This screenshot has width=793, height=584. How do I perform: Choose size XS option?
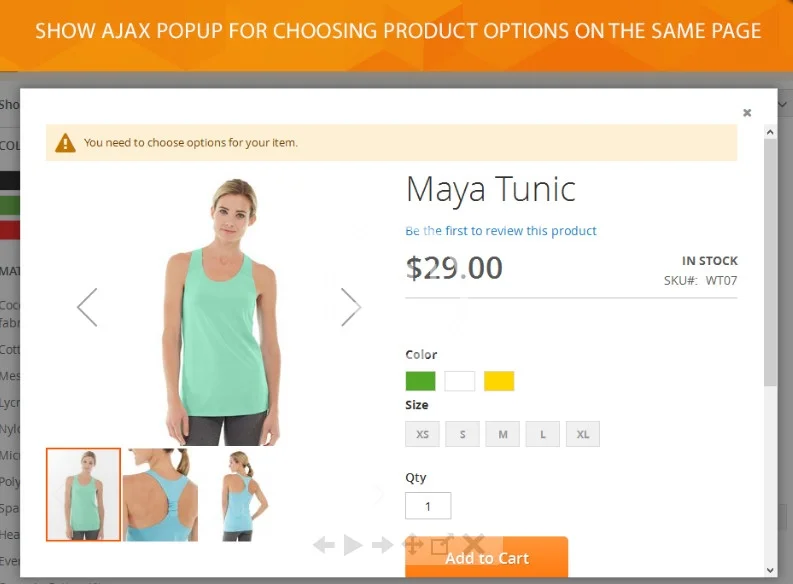tap(422, 434)
